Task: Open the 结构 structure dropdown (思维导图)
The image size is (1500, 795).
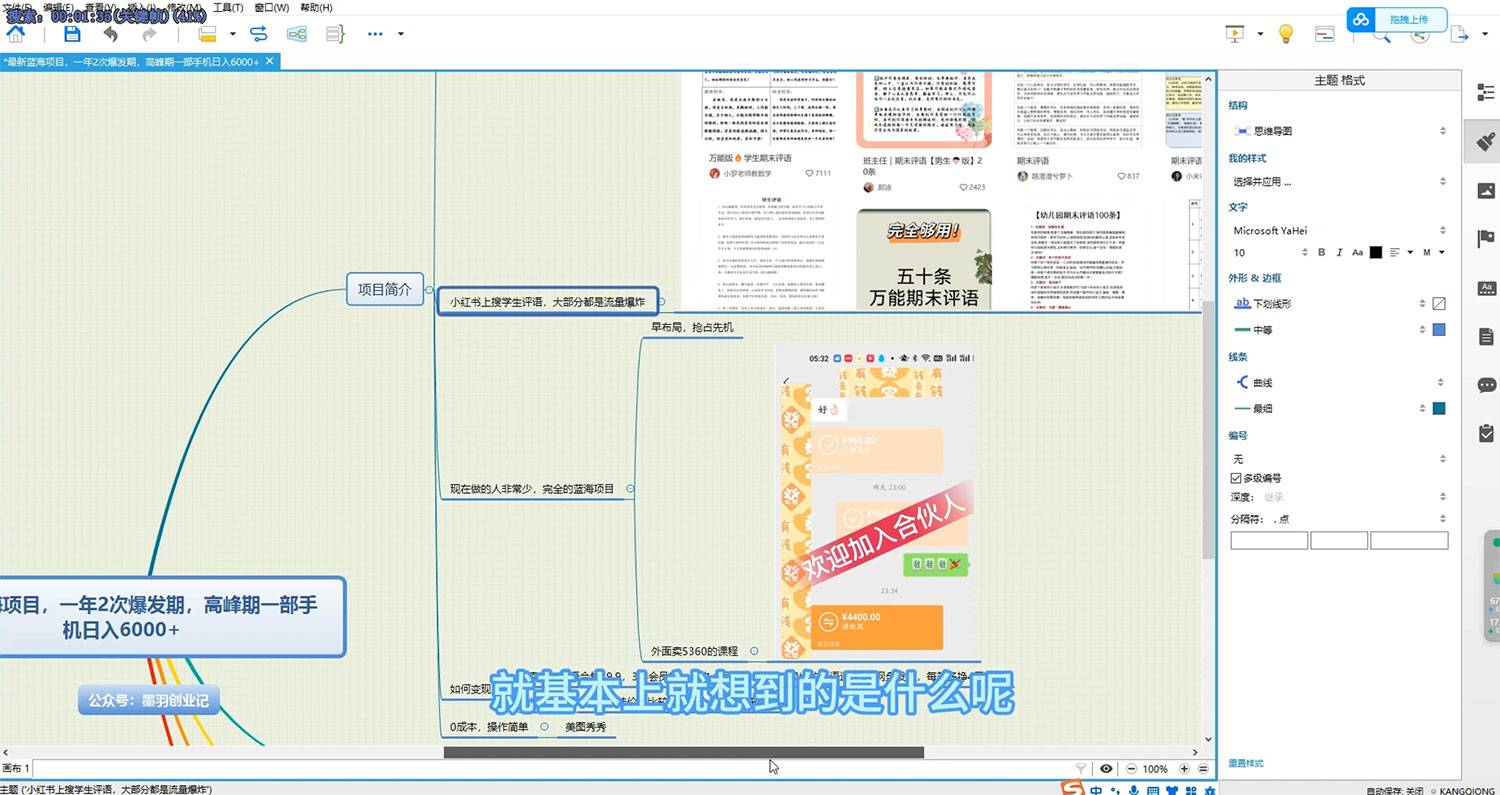Action: (x=1340, y=131)
